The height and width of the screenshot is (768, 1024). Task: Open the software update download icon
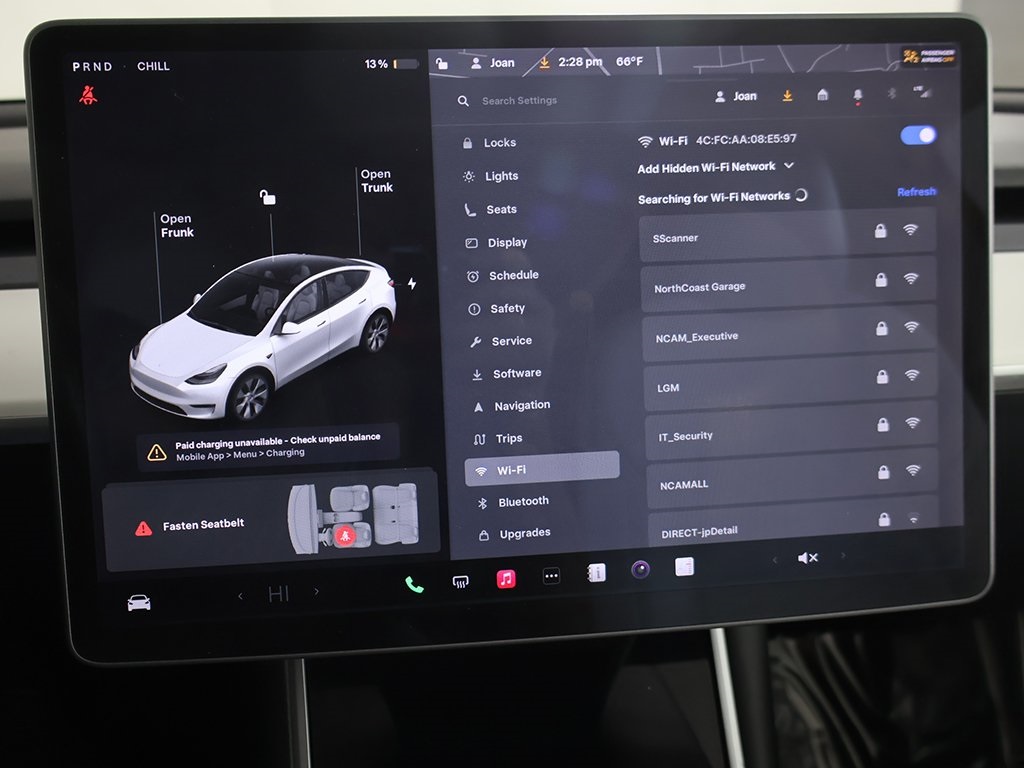(788, 95)
